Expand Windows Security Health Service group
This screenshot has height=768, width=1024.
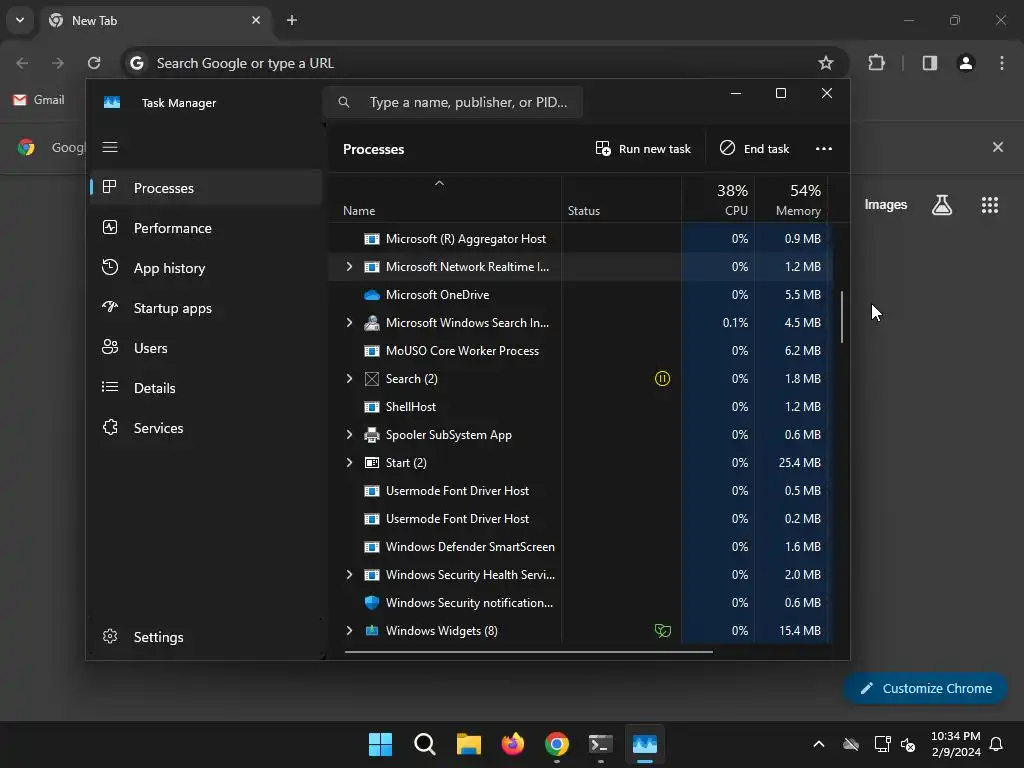point(349,575)
